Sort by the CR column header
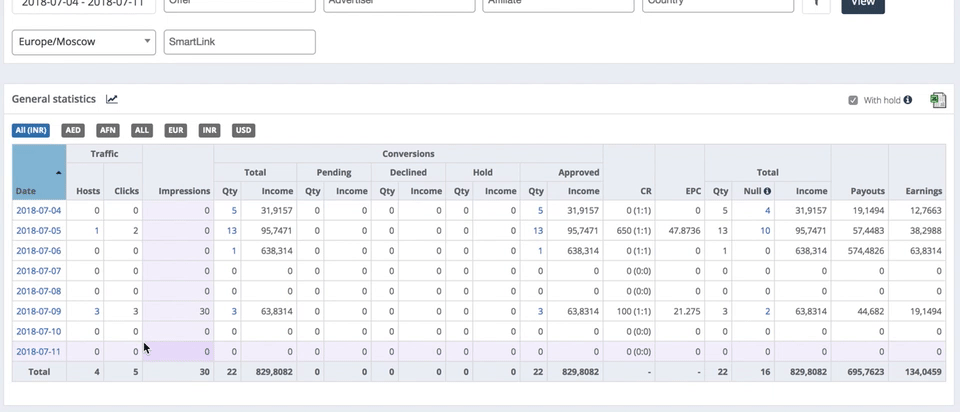The image size is (960, 412). click(x=646, y=191)
